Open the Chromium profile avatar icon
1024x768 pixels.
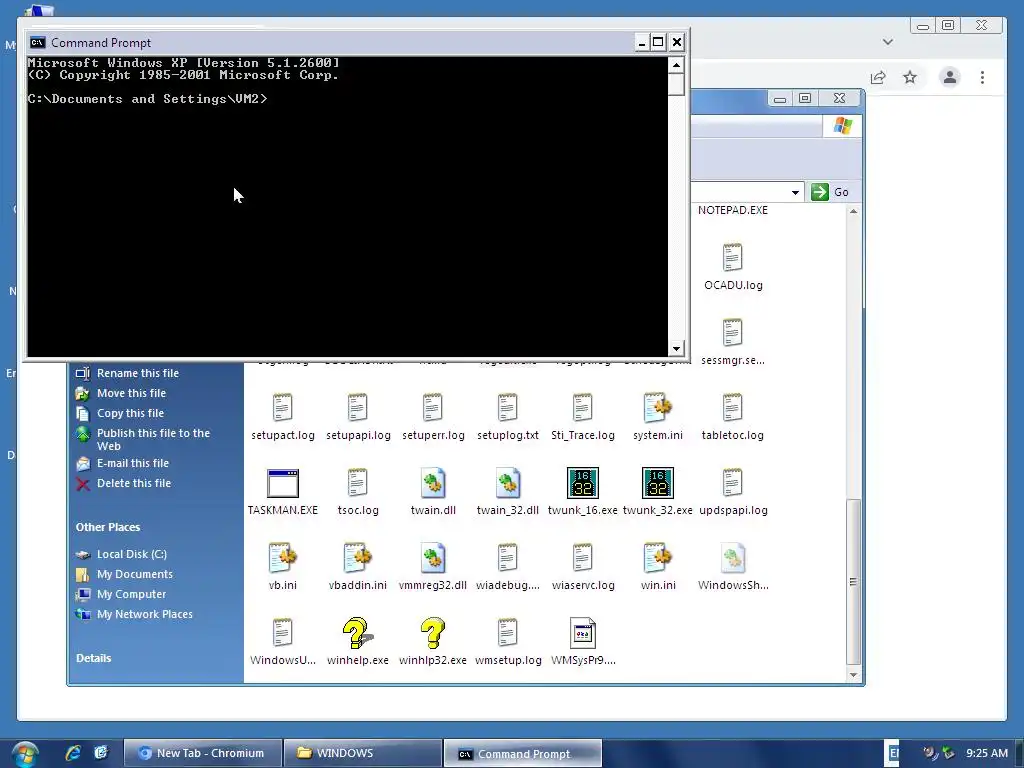950,77
